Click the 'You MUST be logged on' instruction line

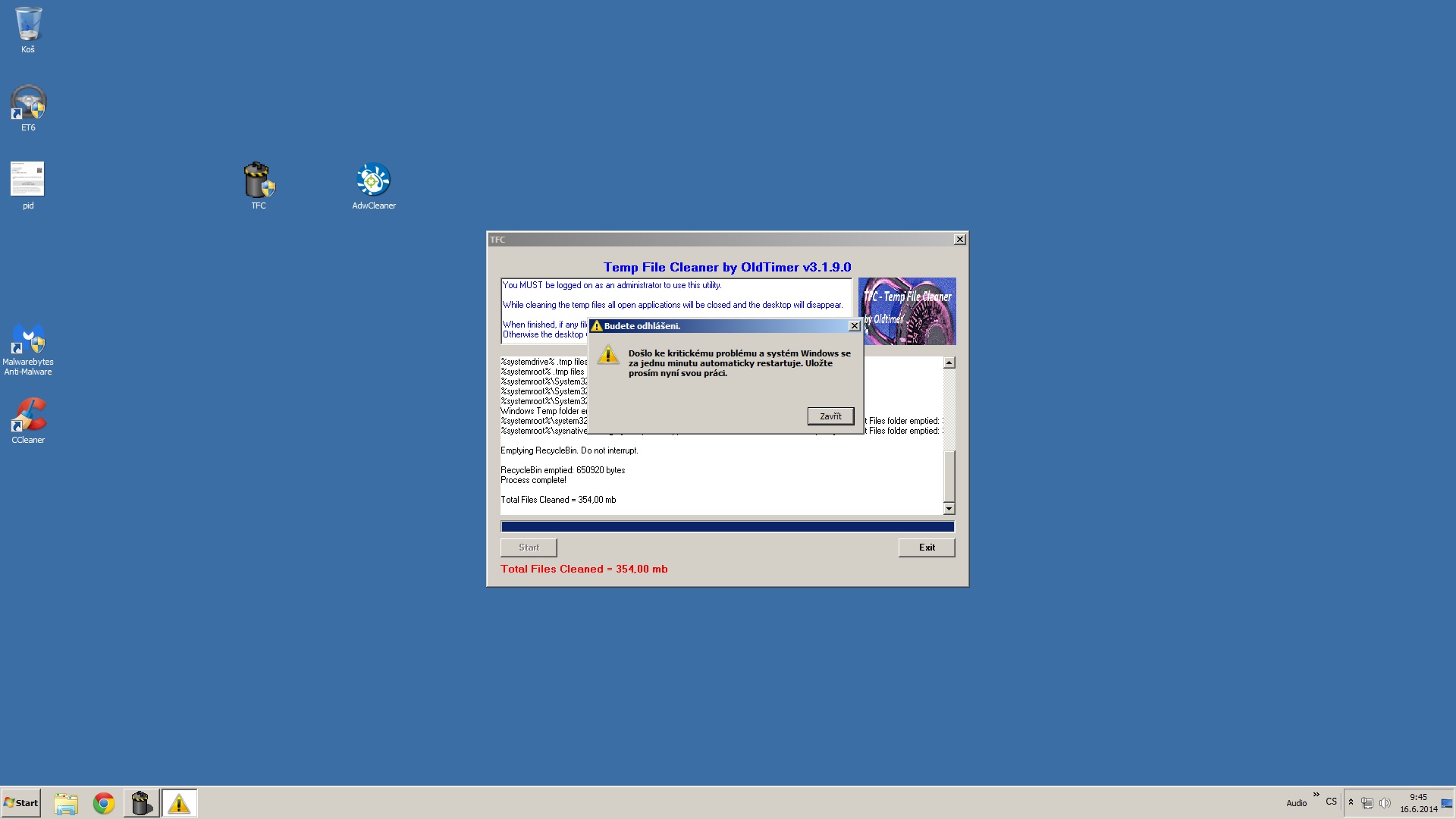click(612, 285)
